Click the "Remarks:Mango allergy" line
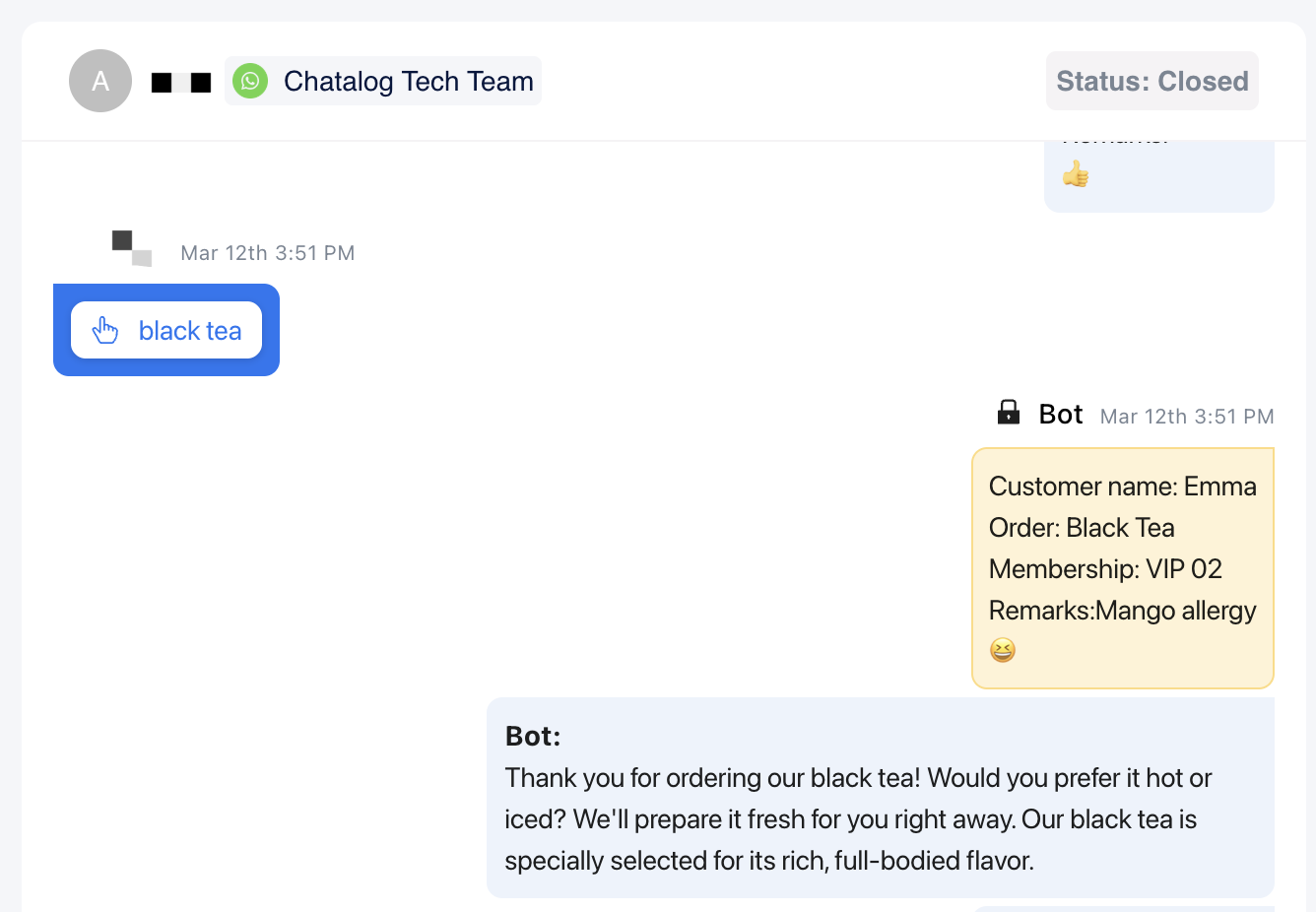Screen dimensions: 1316x912 pyautogui.click(x=1122, y=611)
